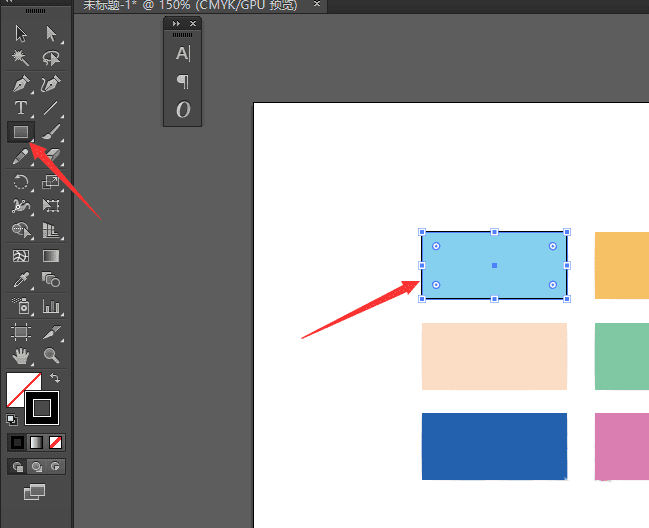
Task: Select the Selection tool (black arrow)
Action: [21, 34]
